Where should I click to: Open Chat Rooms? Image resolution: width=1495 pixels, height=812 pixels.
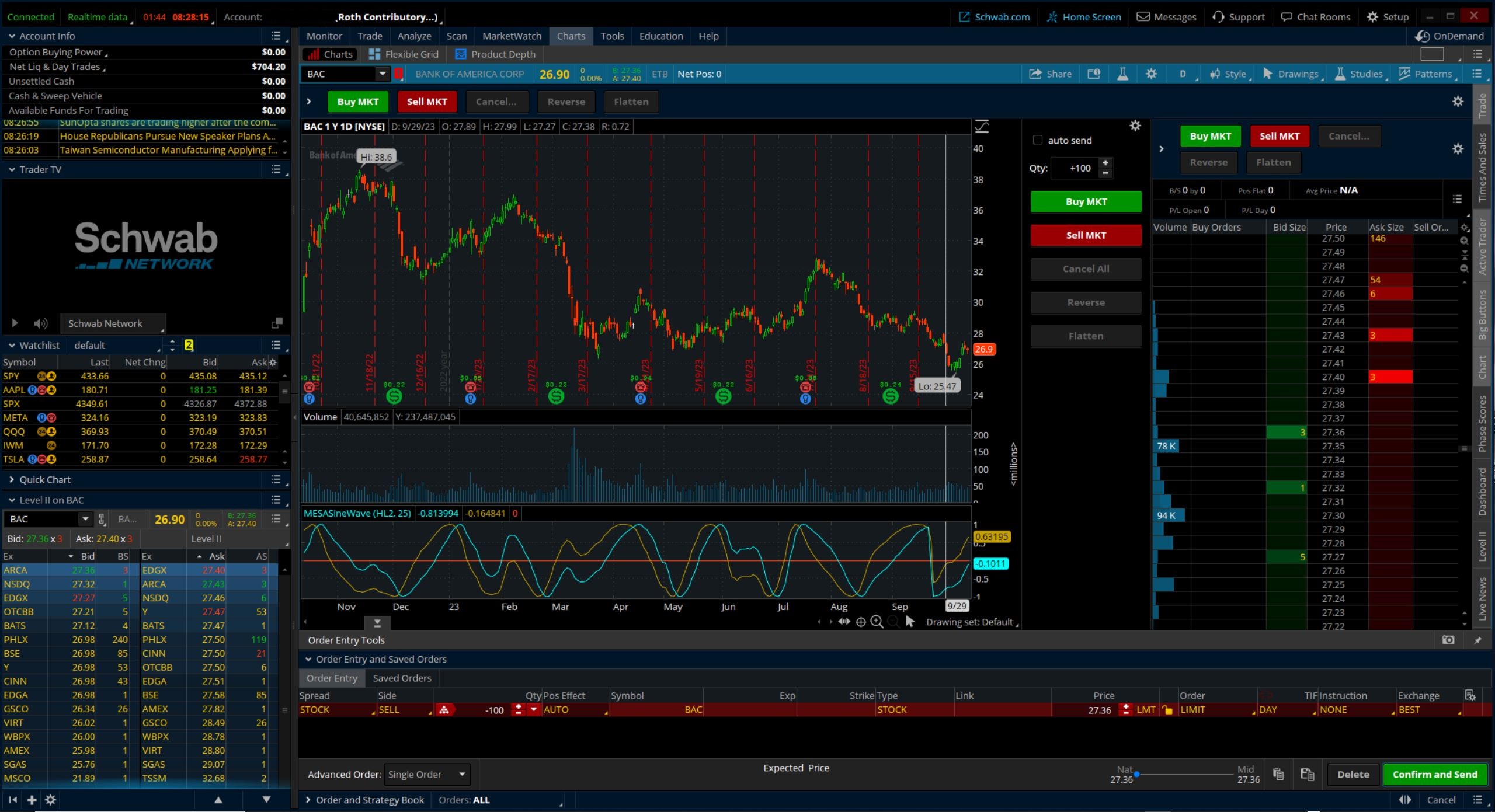click(x=1315, y=17)
